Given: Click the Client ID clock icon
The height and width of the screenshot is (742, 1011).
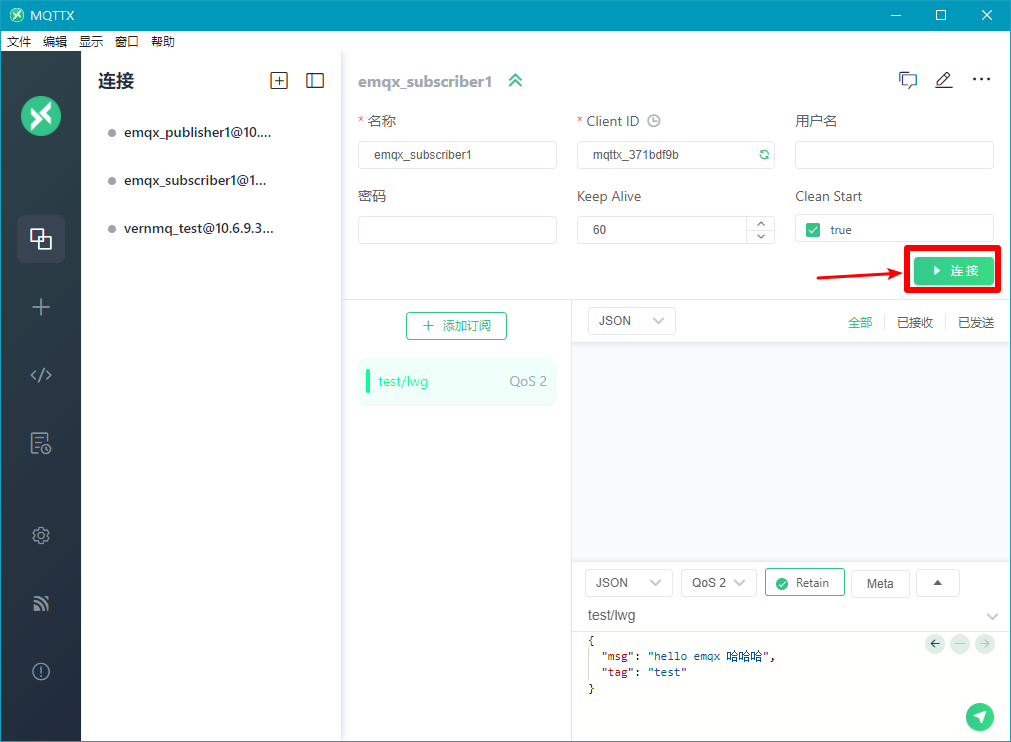Looking at the screenshot, I should [x=654, y=121].
